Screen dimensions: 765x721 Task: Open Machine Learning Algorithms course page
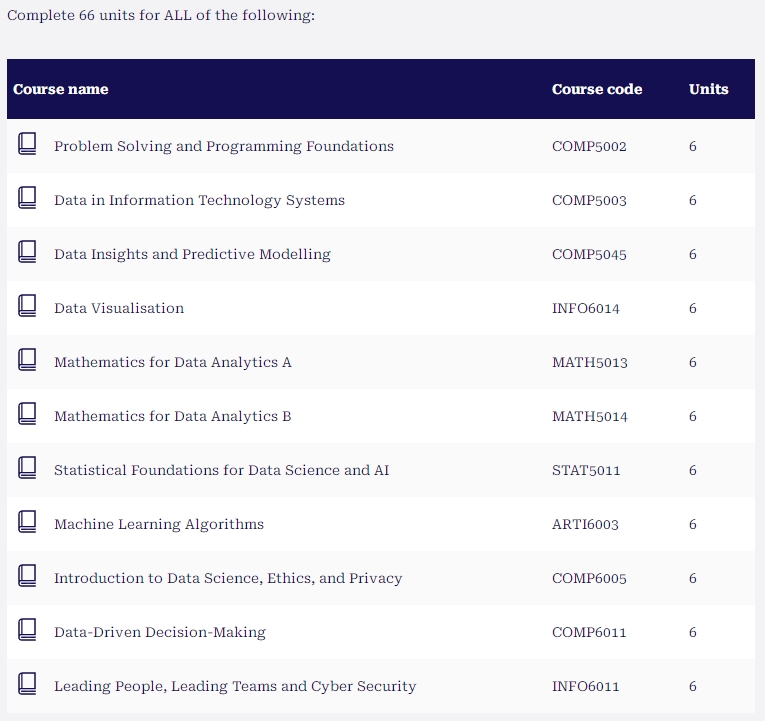click(x=159, y=524)
